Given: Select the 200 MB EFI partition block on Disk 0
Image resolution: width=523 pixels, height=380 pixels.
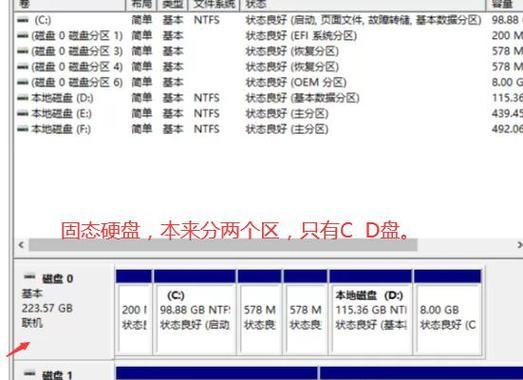Looking at the screenshot, I should (x=134, y=312).
